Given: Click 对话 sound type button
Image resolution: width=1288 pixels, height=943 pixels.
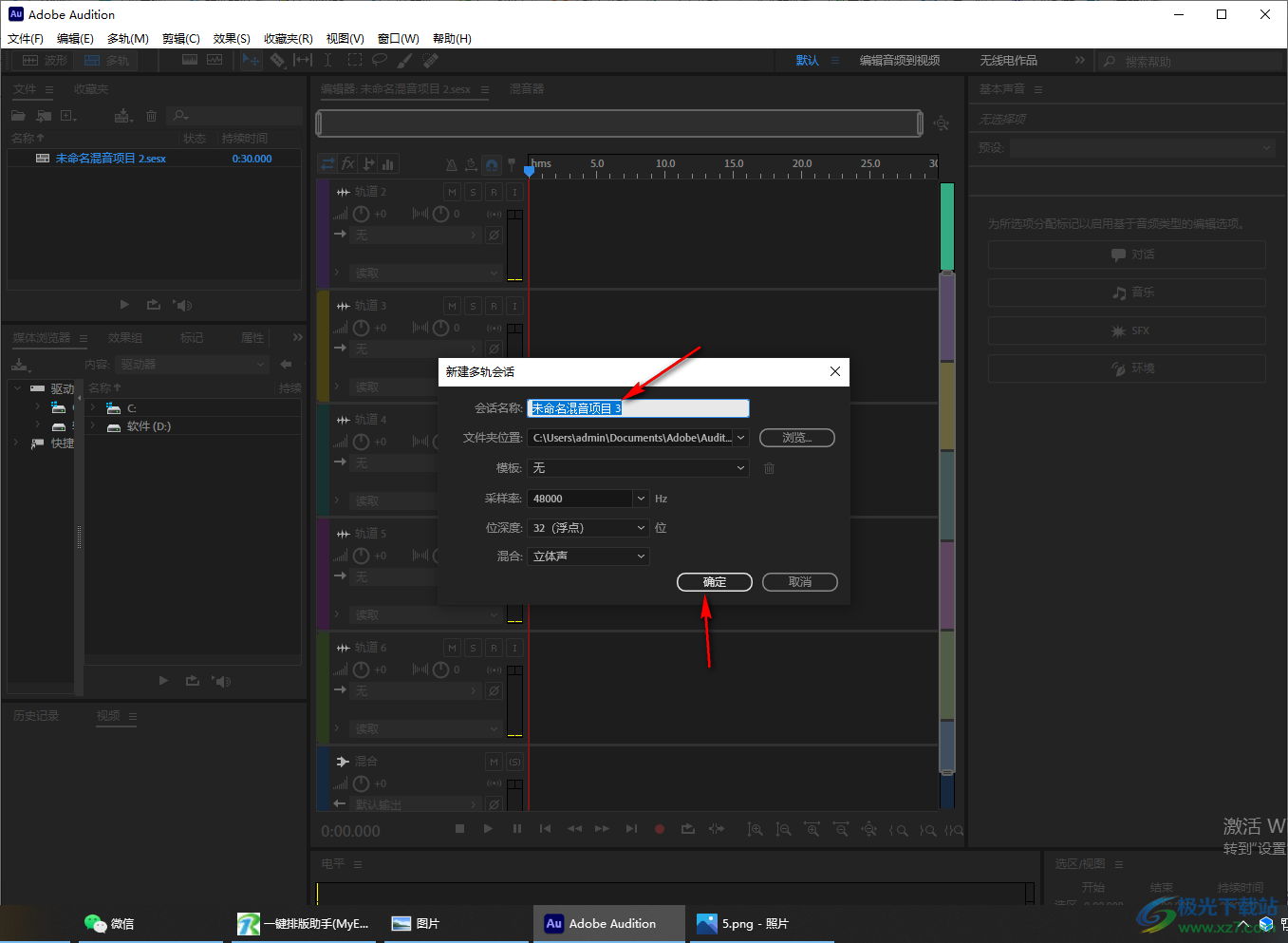Looking at the screenshot, I should coord(1127,255).
